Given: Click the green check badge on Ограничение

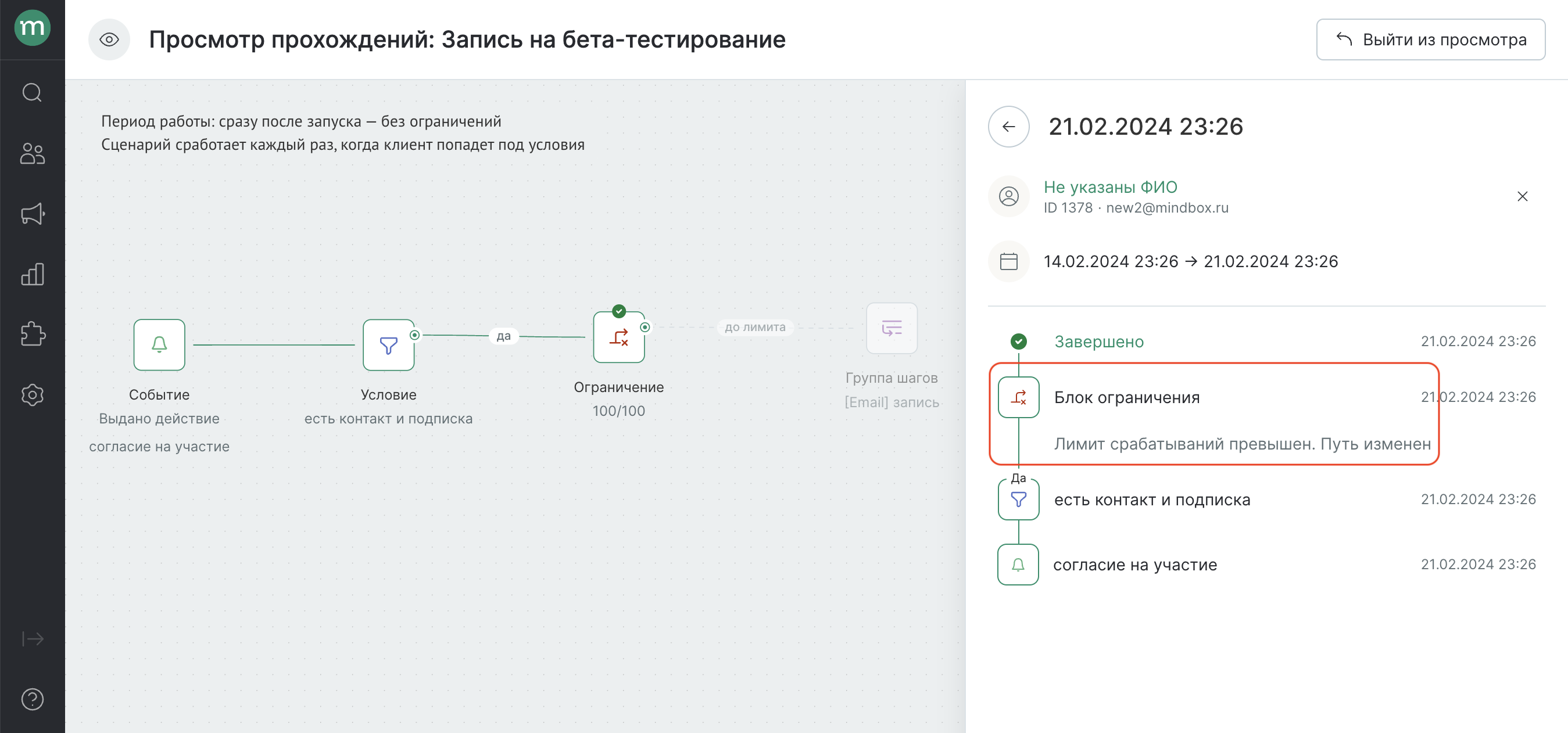Looking at the screenshot, I should point(618,311).
